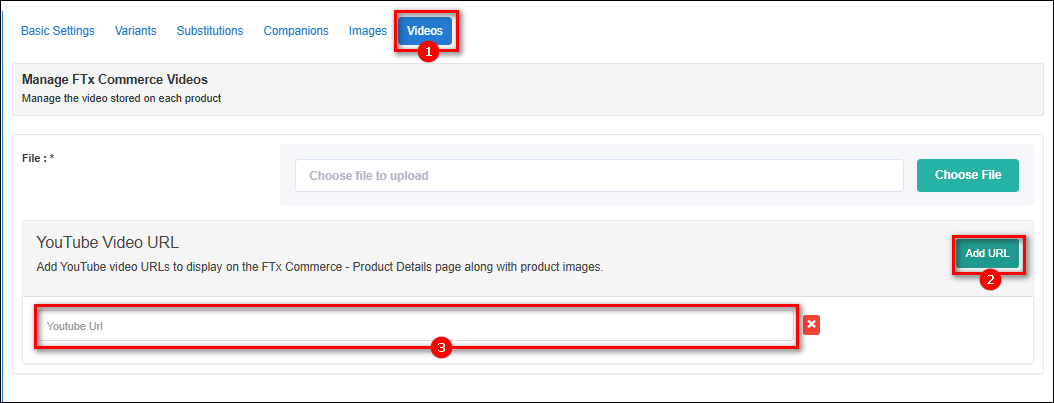Open the Basic Settings tab
The height and width of the screenshot is (403, 1054).
tap(58, 31)
